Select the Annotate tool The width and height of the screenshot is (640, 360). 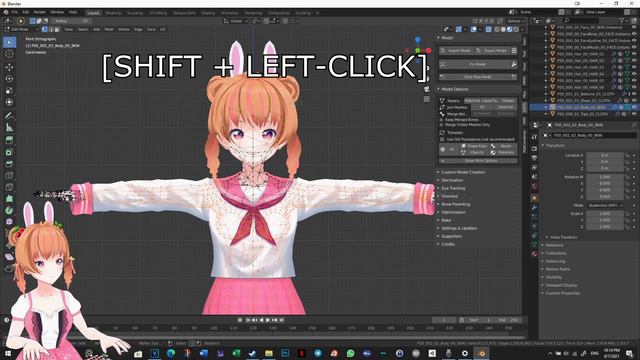(x=9, y=116)
